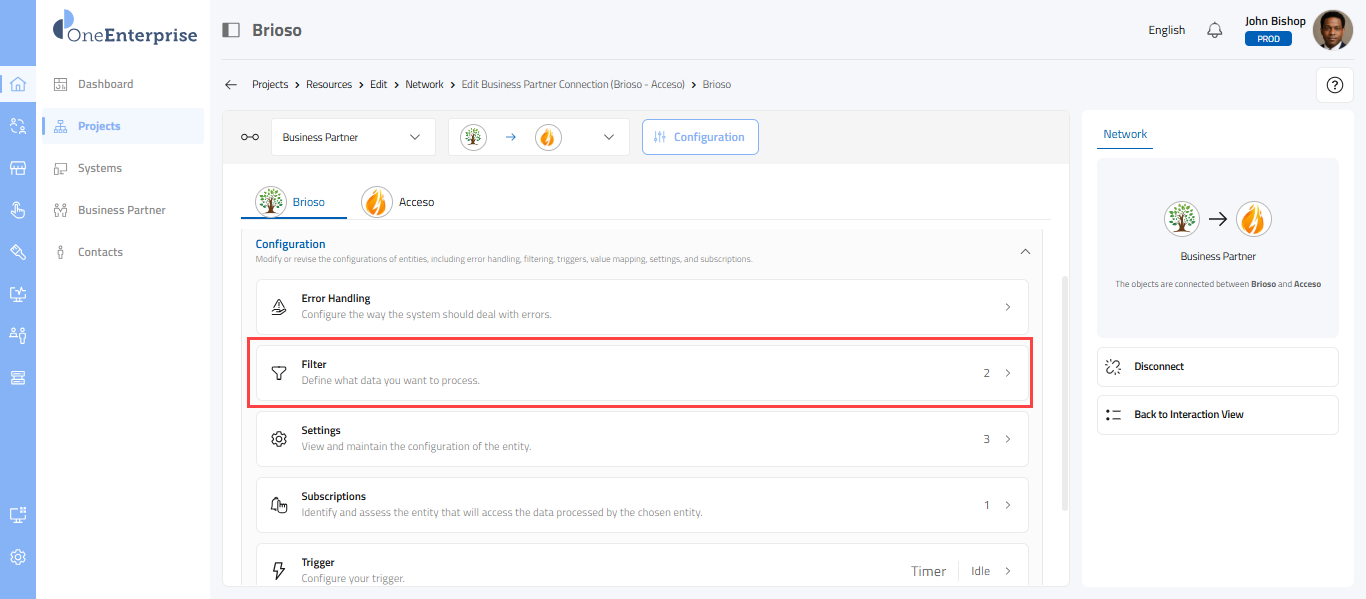Screen dimensions: 1366x599
Task: Click Resources in the breadcrumb trail
Action: [328, 85]
